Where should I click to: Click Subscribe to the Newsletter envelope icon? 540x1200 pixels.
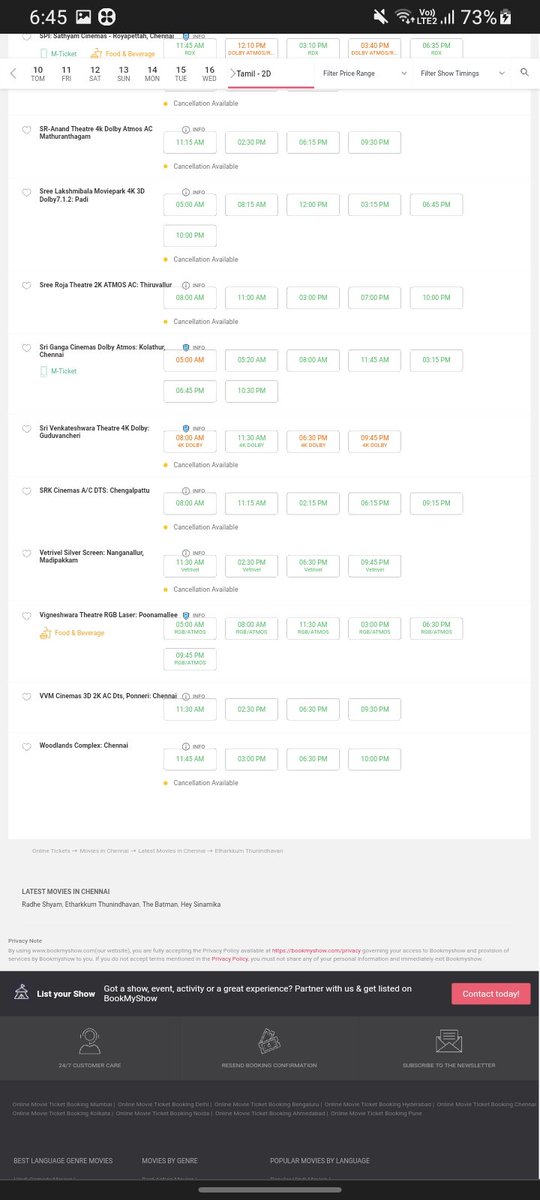point(448,1039)
